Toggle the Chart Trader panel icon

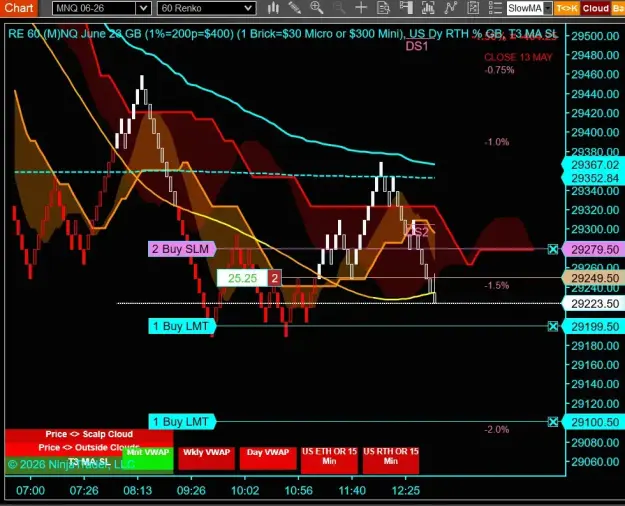pyautogui.click(x=406, y=8)
